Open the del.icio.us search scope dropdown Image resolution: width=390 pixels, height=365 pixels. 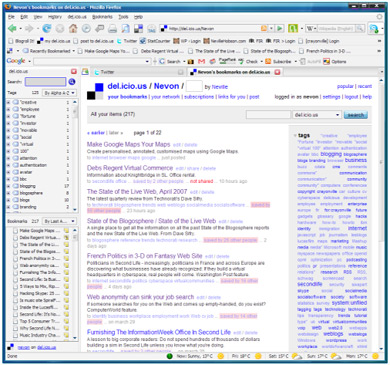[317, 115]
